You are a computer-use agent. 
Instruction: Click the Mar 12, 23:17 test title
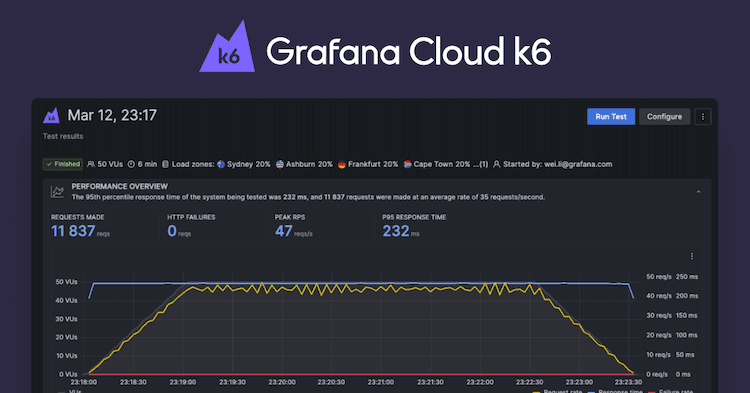[112, 115]
